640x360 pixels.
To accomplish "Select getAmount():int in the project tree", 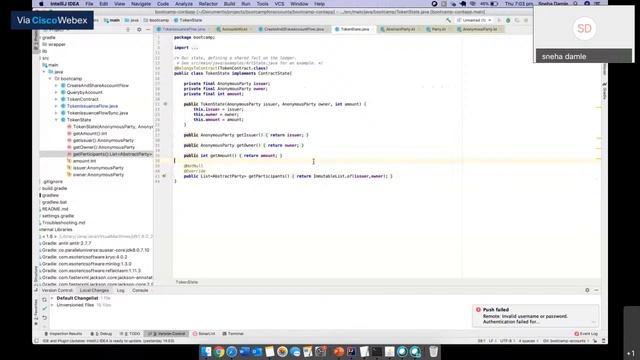I will [90, 133].
